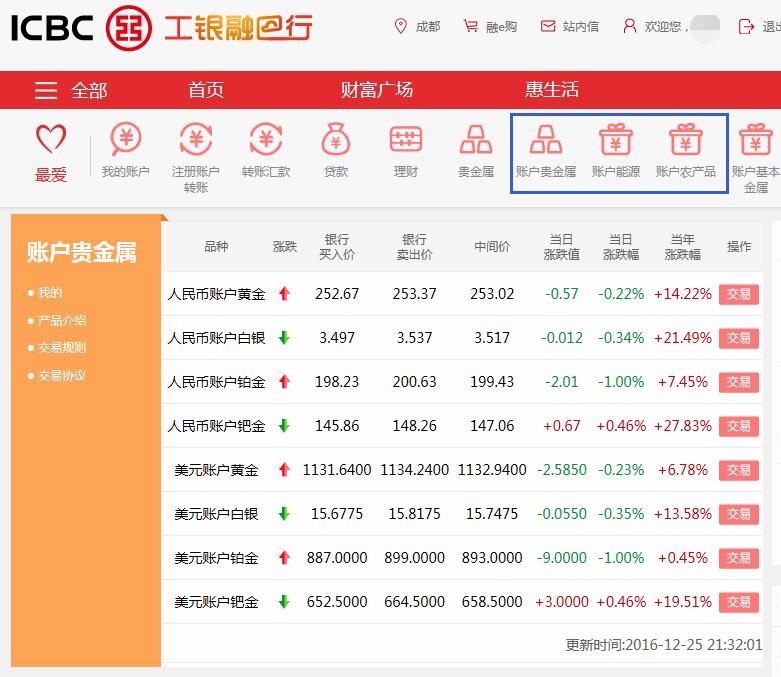Viewport: 781px width, 677px height.
Task: Open the 贷款 money bag icon
Action: [x=336, y=138]
